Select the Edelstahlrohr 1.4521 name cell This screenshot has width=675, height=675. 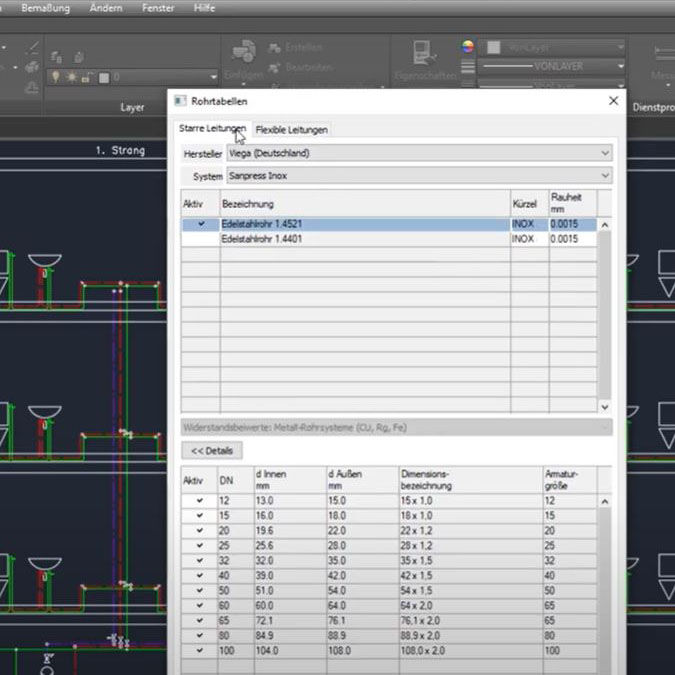click(365, 224)
